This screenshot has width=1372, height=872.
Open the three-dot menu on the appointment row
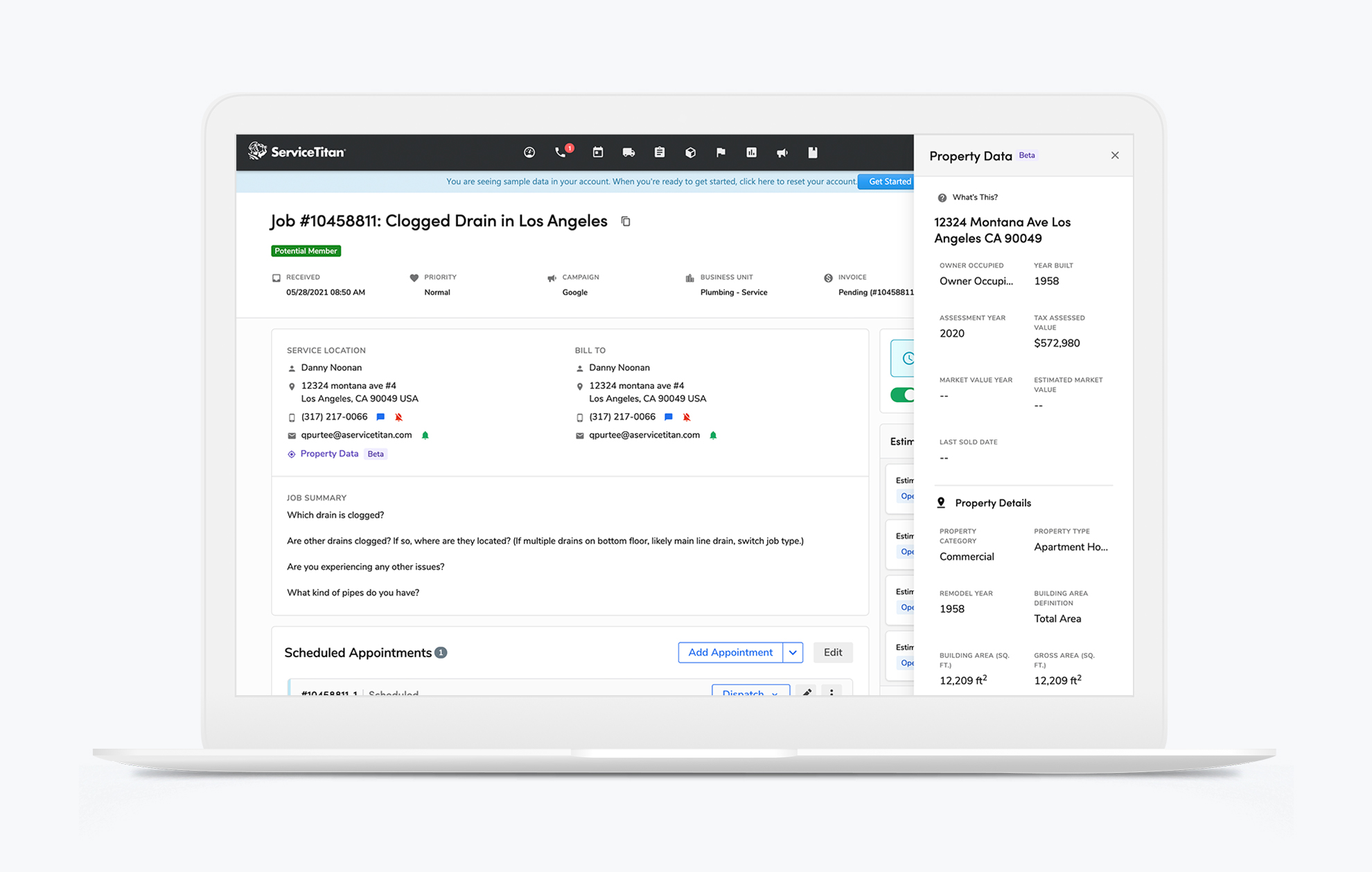(x=832, y=693)
